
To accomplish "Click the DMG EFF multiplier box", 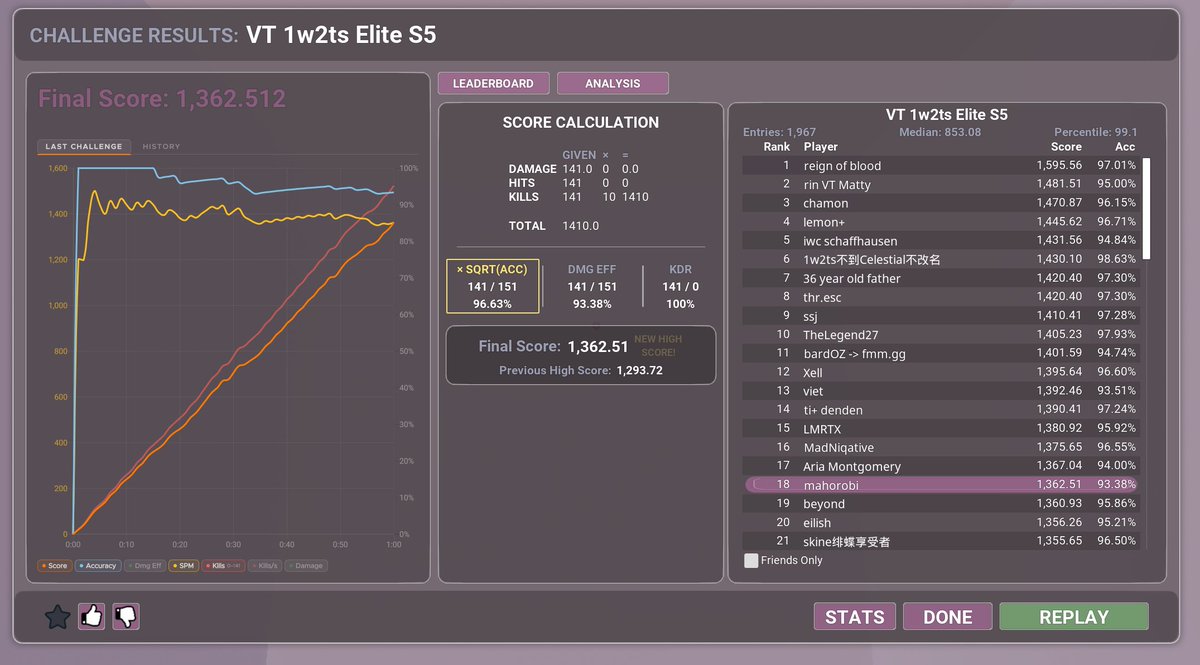I will click(x=592, y=287).
